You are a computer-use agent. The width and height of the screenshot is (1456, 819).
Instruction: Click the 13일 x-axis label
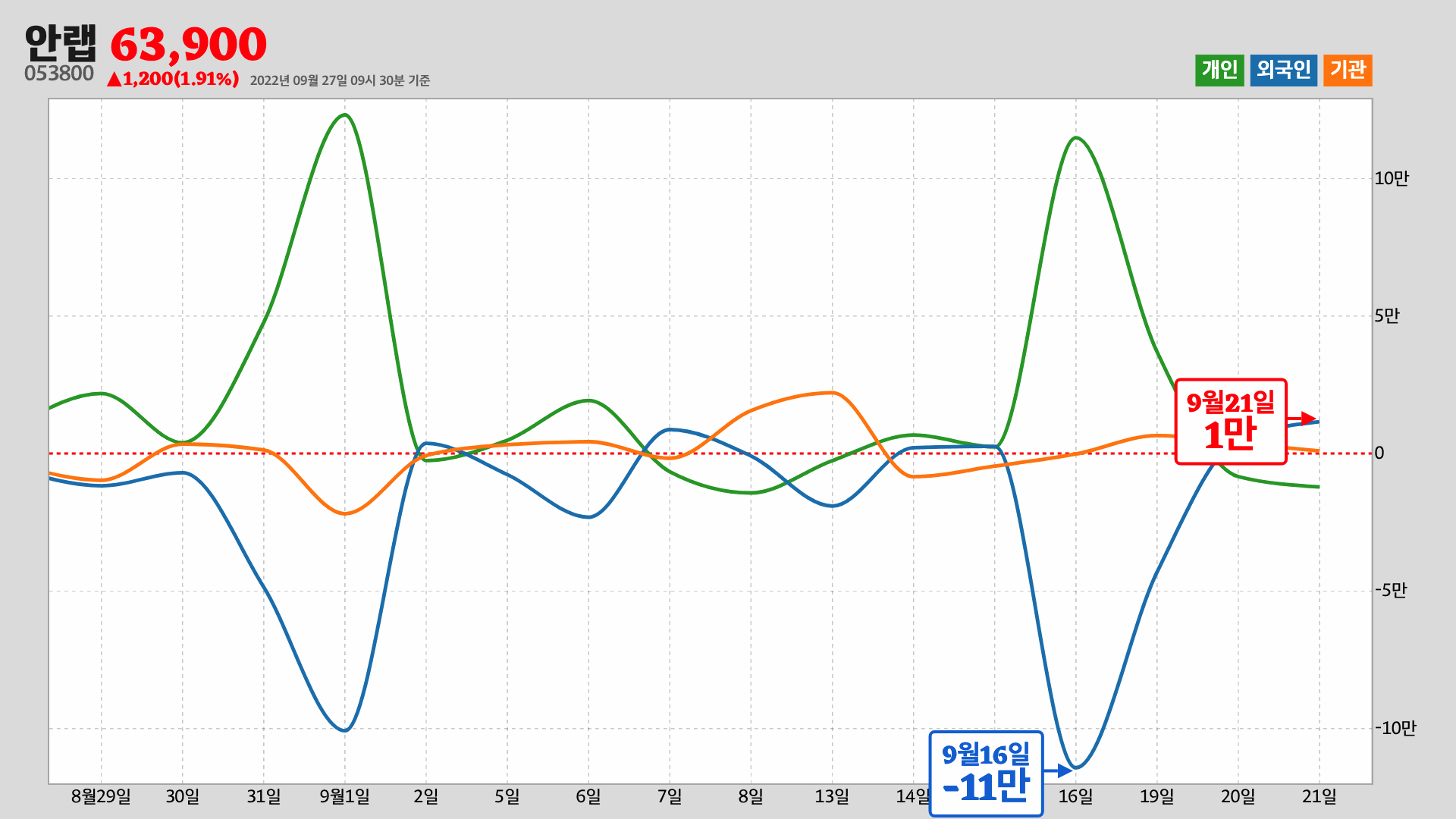832,797
